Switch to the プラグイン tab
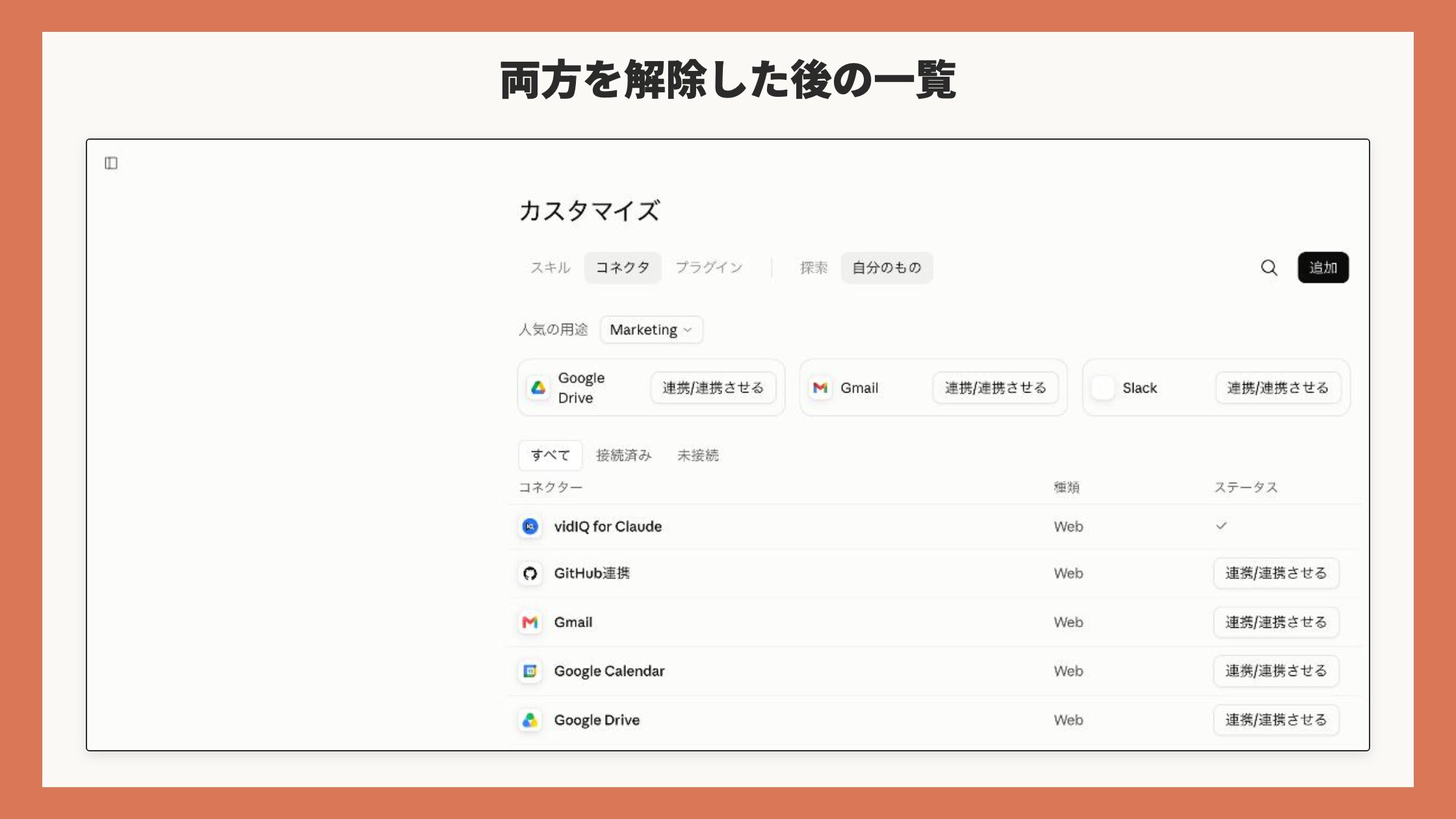 [709, 268]
